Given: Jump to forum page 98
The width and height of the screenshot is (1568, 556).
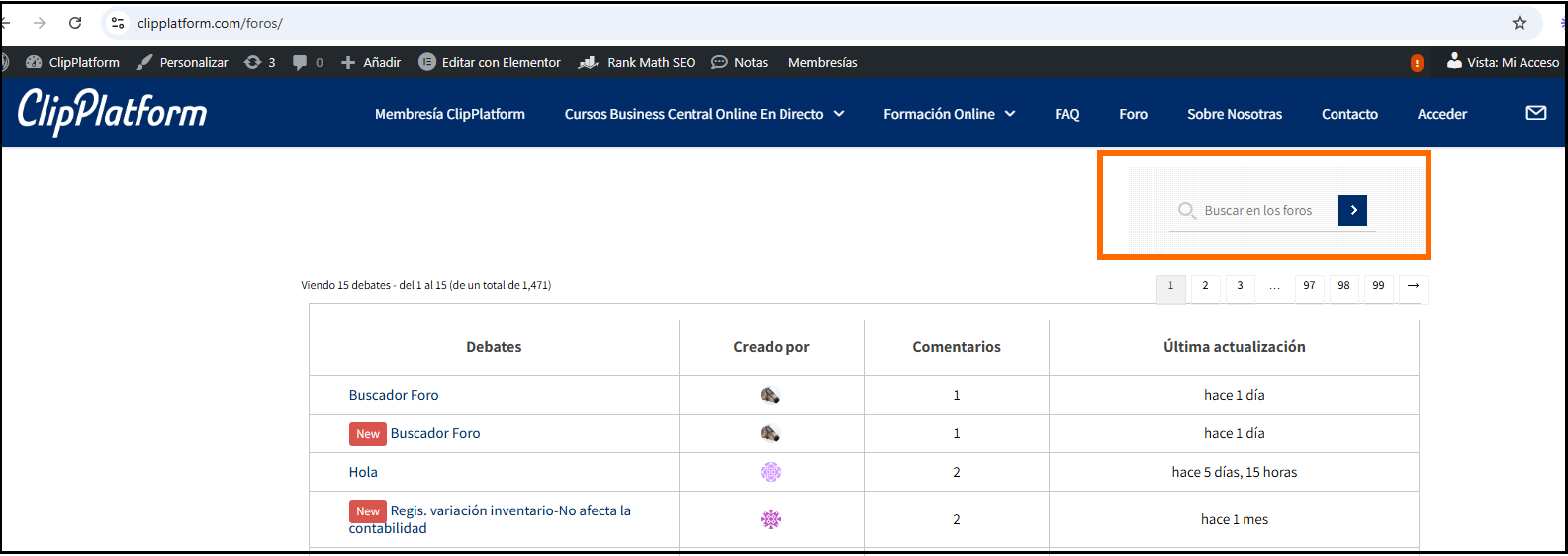Looking at the screenshot, I should click(1343, 286).
